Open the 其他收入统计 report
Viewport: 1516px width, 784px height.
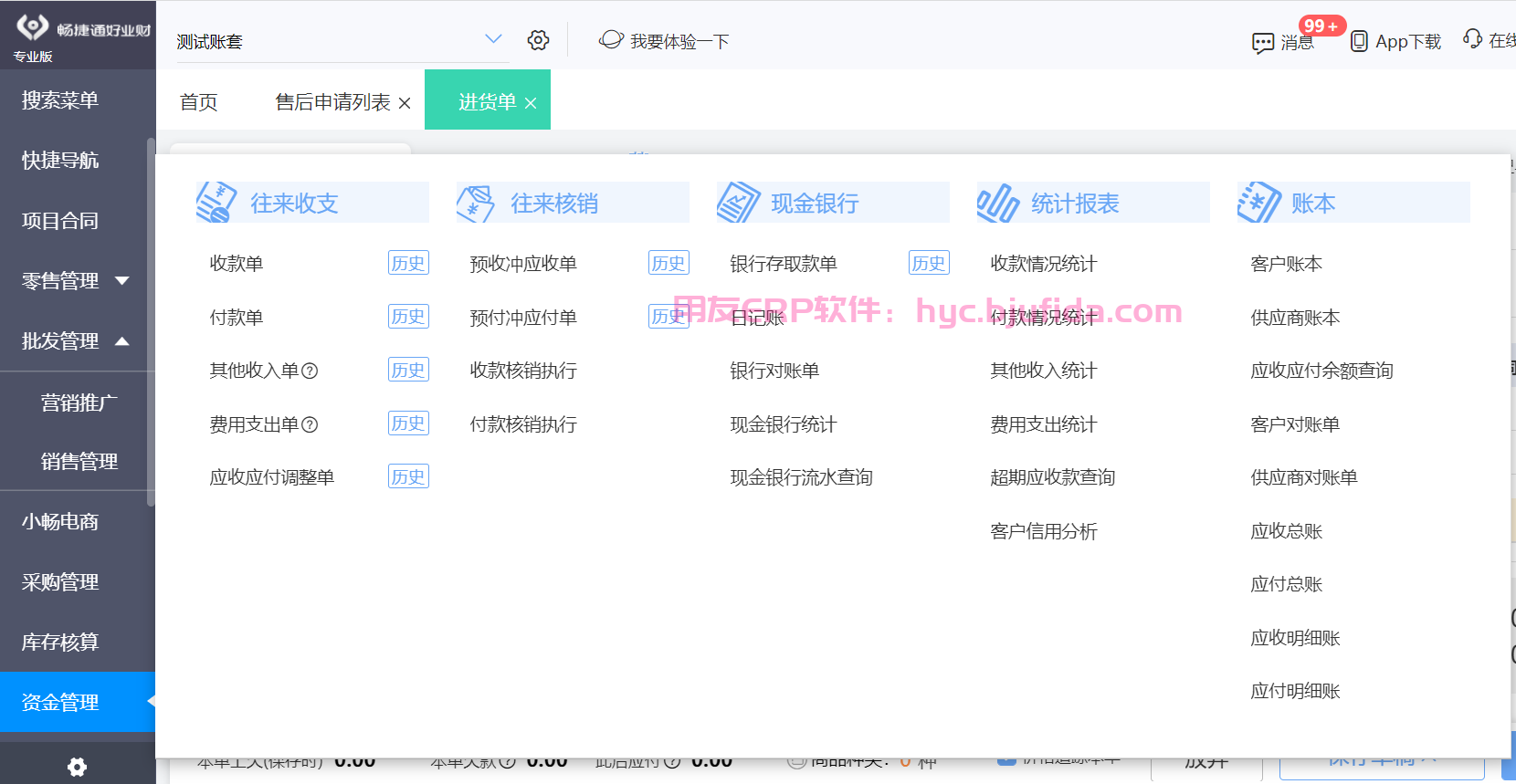(x=1044, y=371)
